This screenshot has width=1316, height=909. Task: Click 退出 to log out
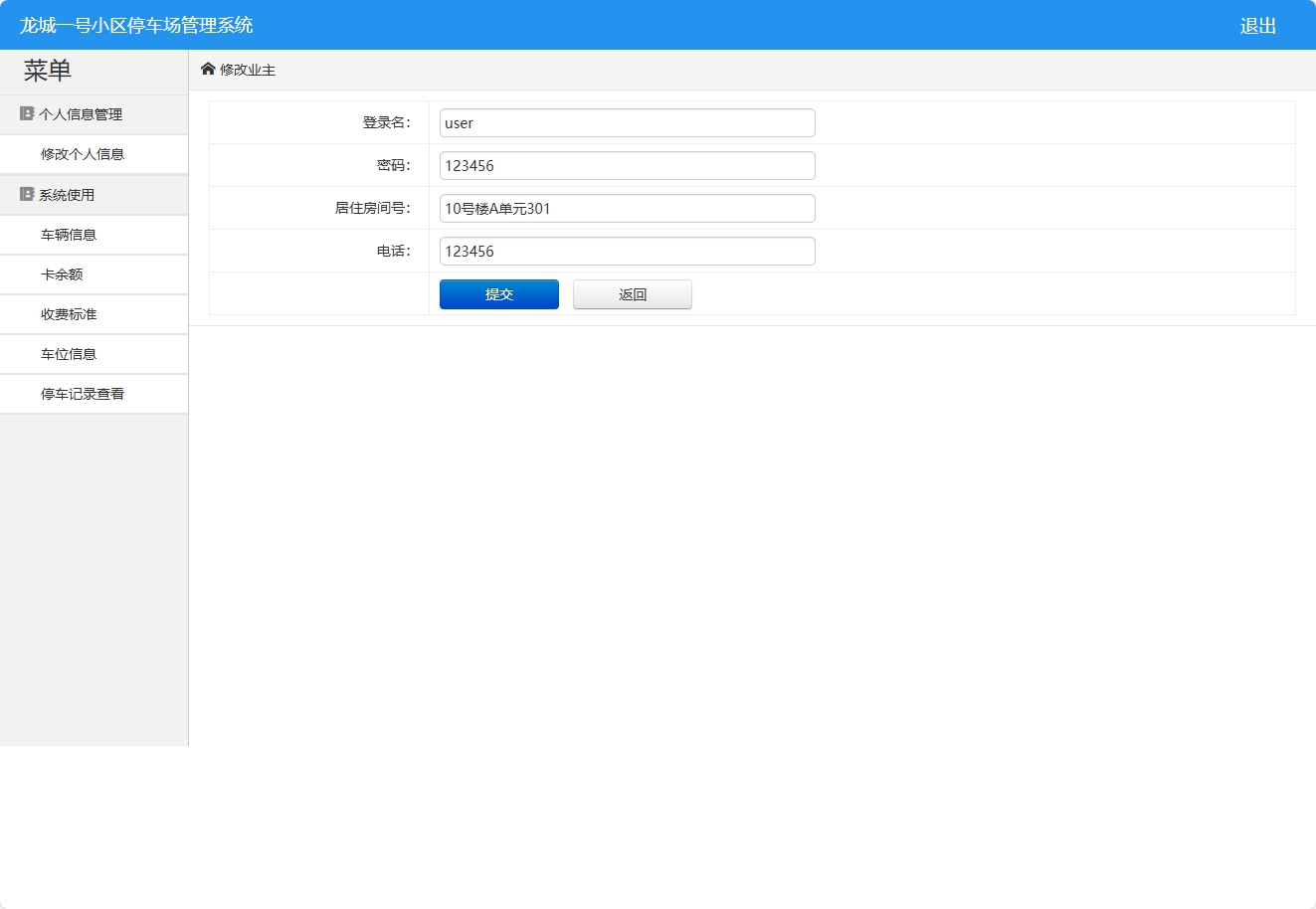(x=1257, y=25)
